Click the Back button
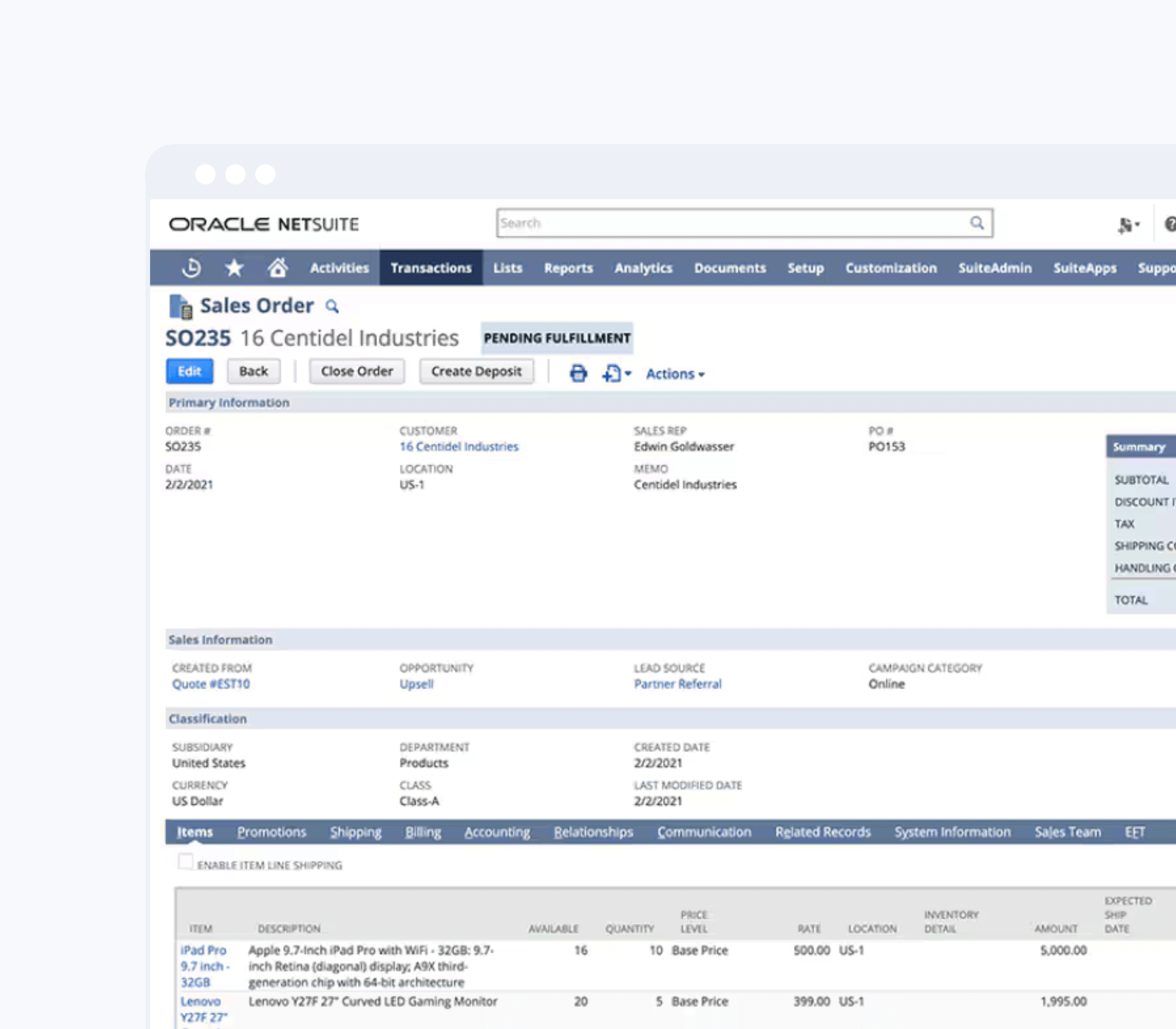Viewport: 1176px width, 1029px height. pyautogui.click(x=254, y=371)
